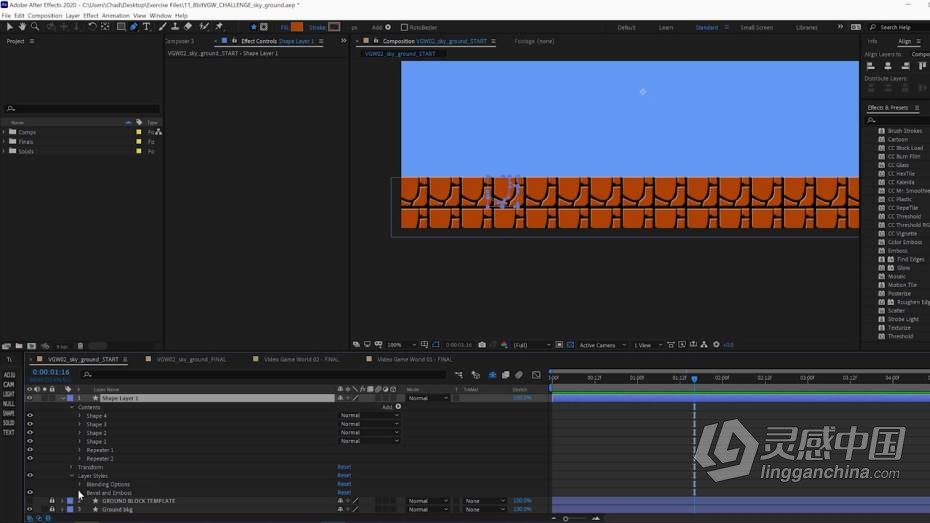Open the Fill color swatch
Image resolution: width=930 pixels, height=523 pixels.
click(297, 27)
